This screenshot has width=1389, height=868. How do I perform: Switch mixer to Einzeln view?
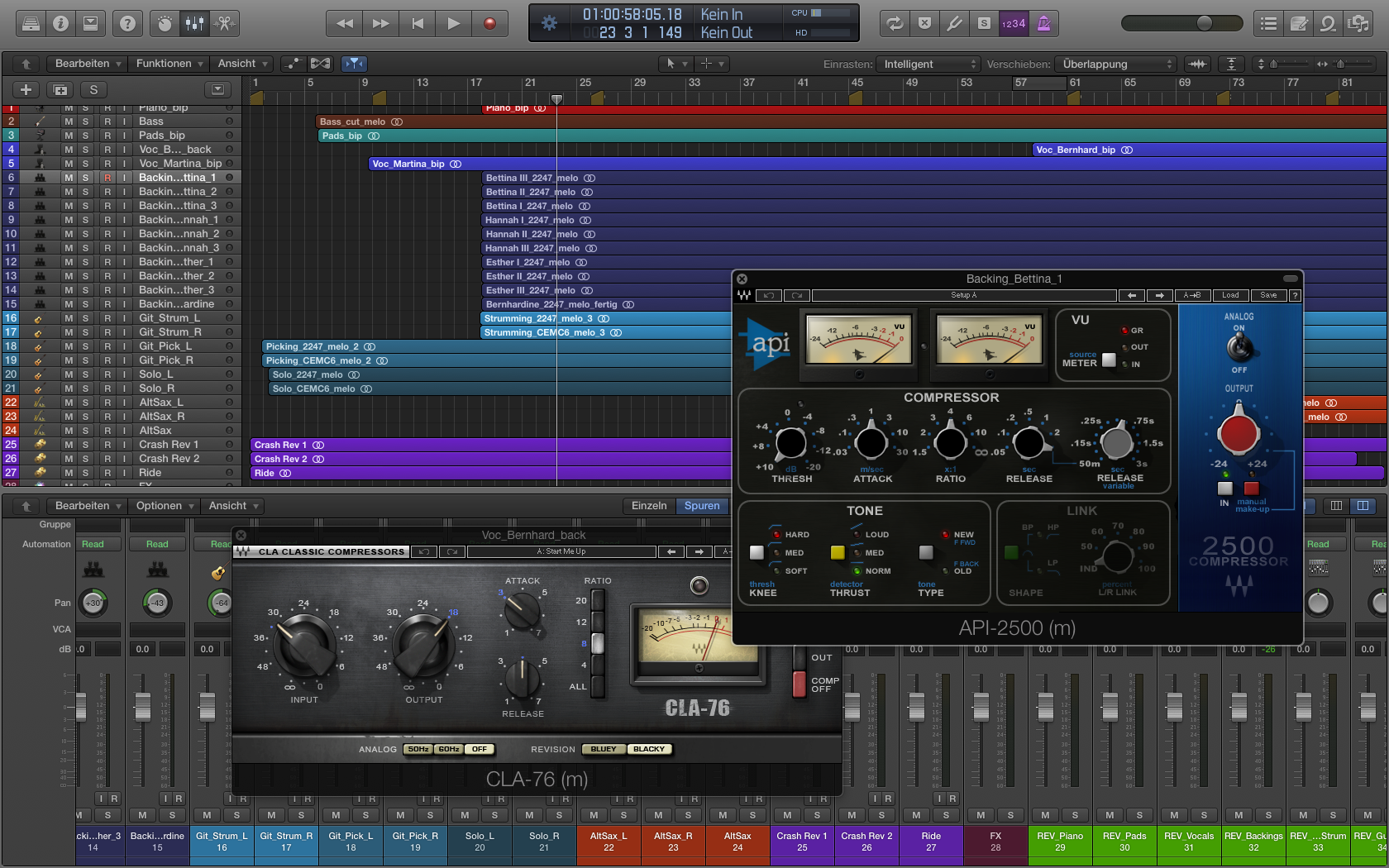[649, 506]
